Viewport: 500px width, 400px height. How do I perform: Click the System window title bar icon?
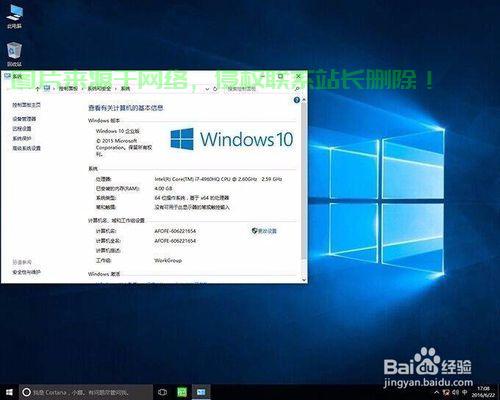point(7,76)
